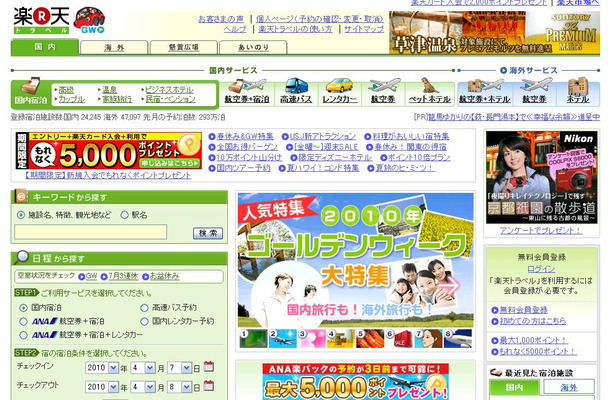The image size is (610, 400).
Task: Open the domestic 航空券 airplane icon
Action: click(383, 92)
